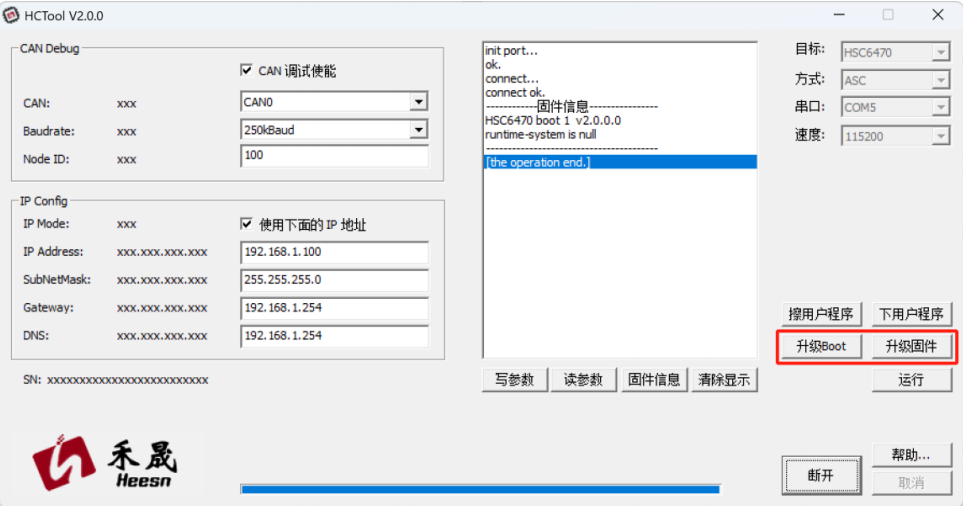Expand the 250kBaud baudrate dropdown
Viewport: 963px width, 506px height.
click(418, 130)
